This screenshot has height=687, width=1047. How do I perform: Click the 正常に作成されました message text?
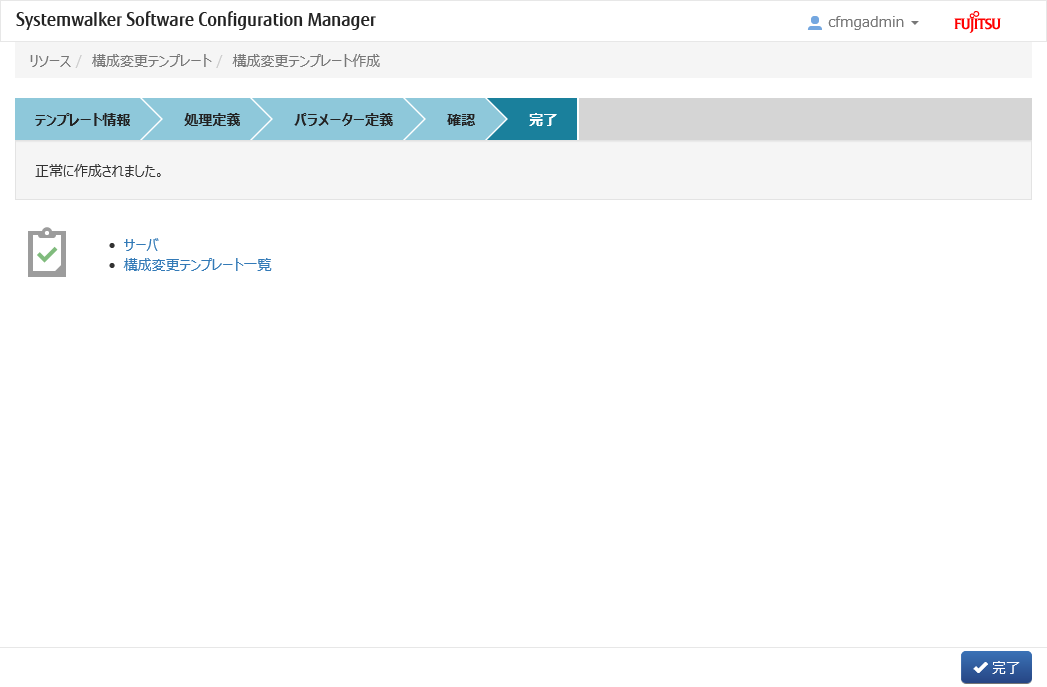tap(99, 171)
